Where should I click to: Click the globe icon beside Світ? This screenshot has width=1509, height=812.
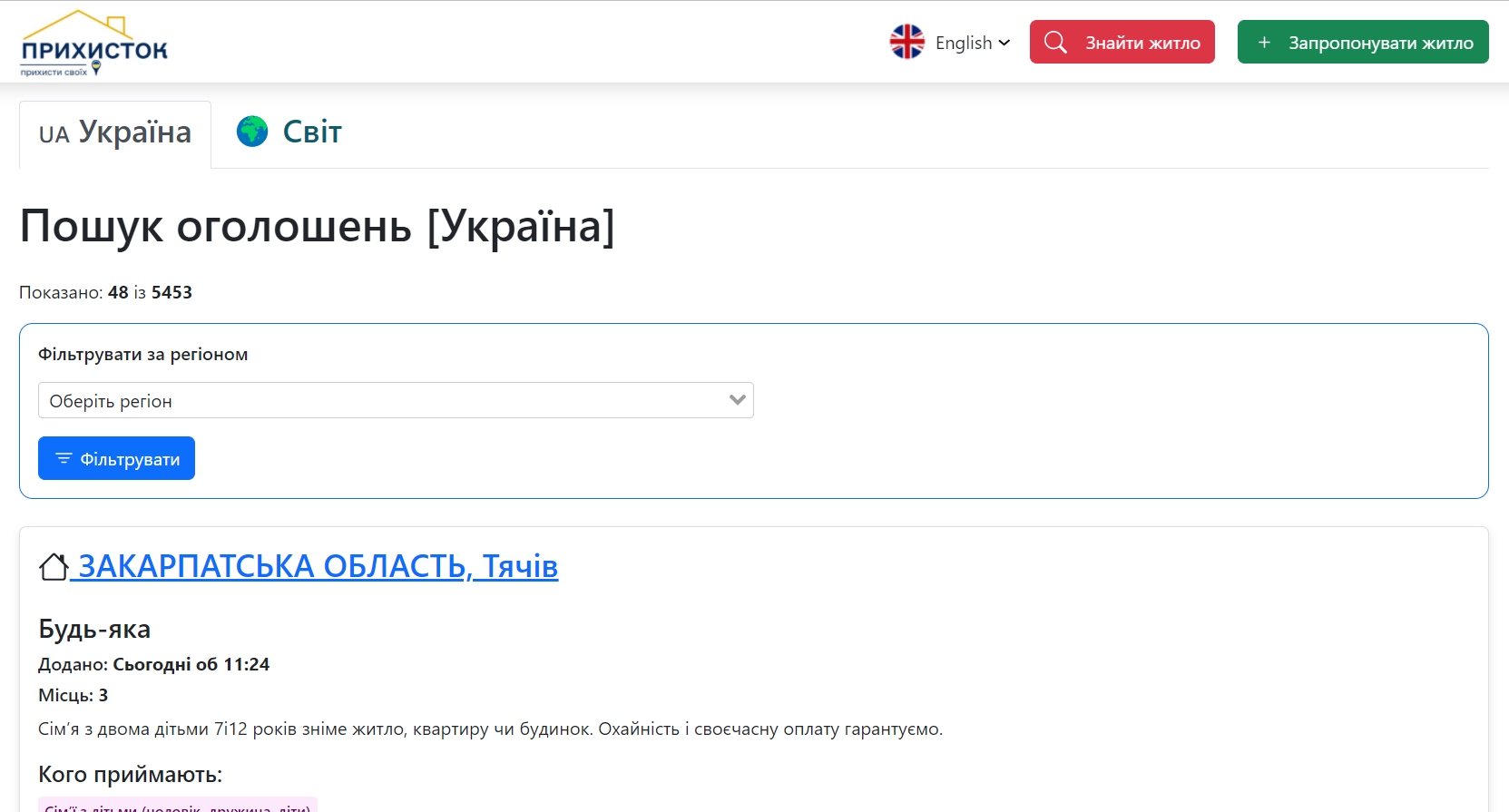(x=252, y=132)
